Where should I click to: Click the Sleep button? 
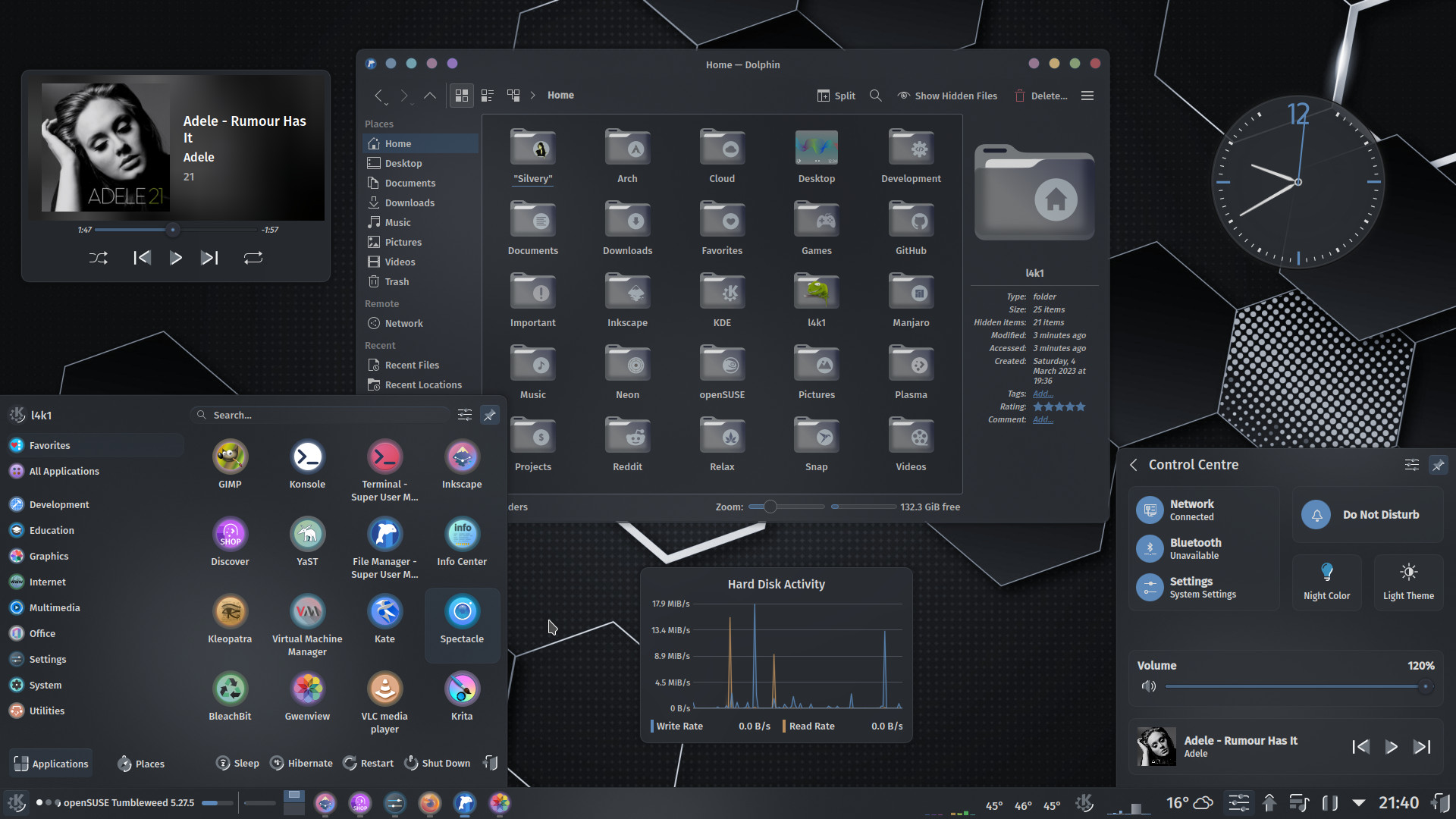tap(237, 763)
